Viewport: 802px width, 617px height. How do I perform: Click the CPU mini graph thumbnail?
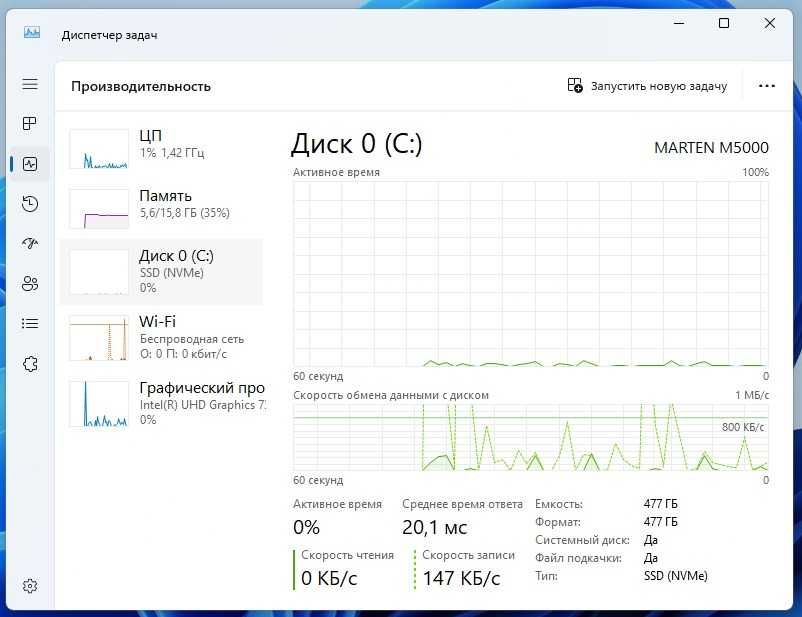coord(99,149)
